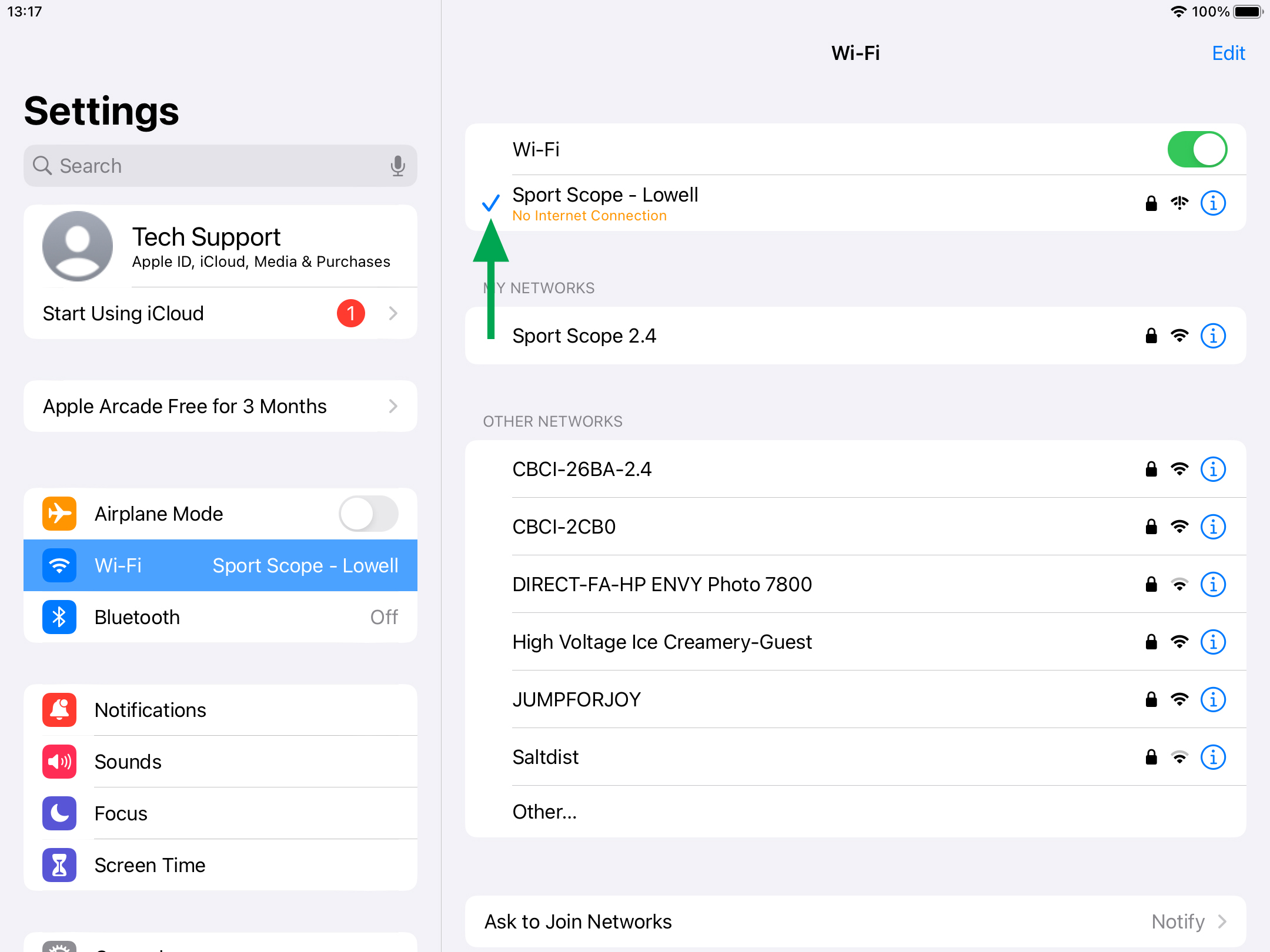Tap the status bar battery indicator
The image size is (1270, 952).
(1249, 12)
